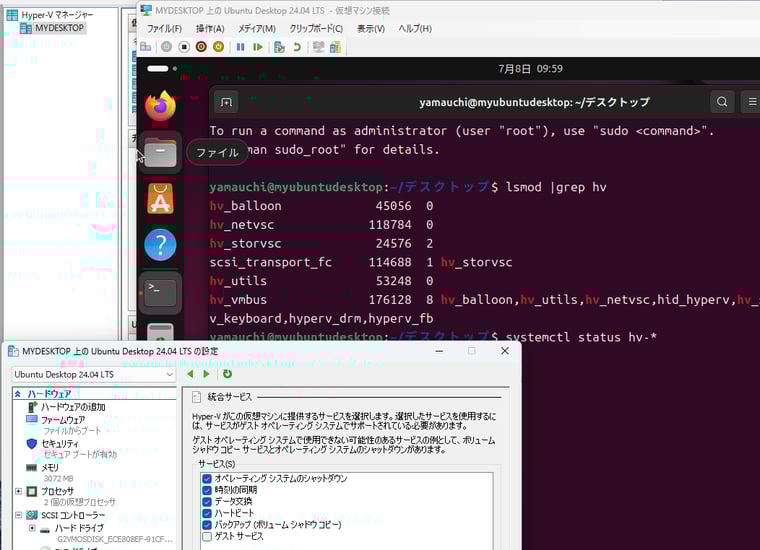760x550 pixels.
Task: Refresh the settings with green reload icon
Action: coord(227,374)
